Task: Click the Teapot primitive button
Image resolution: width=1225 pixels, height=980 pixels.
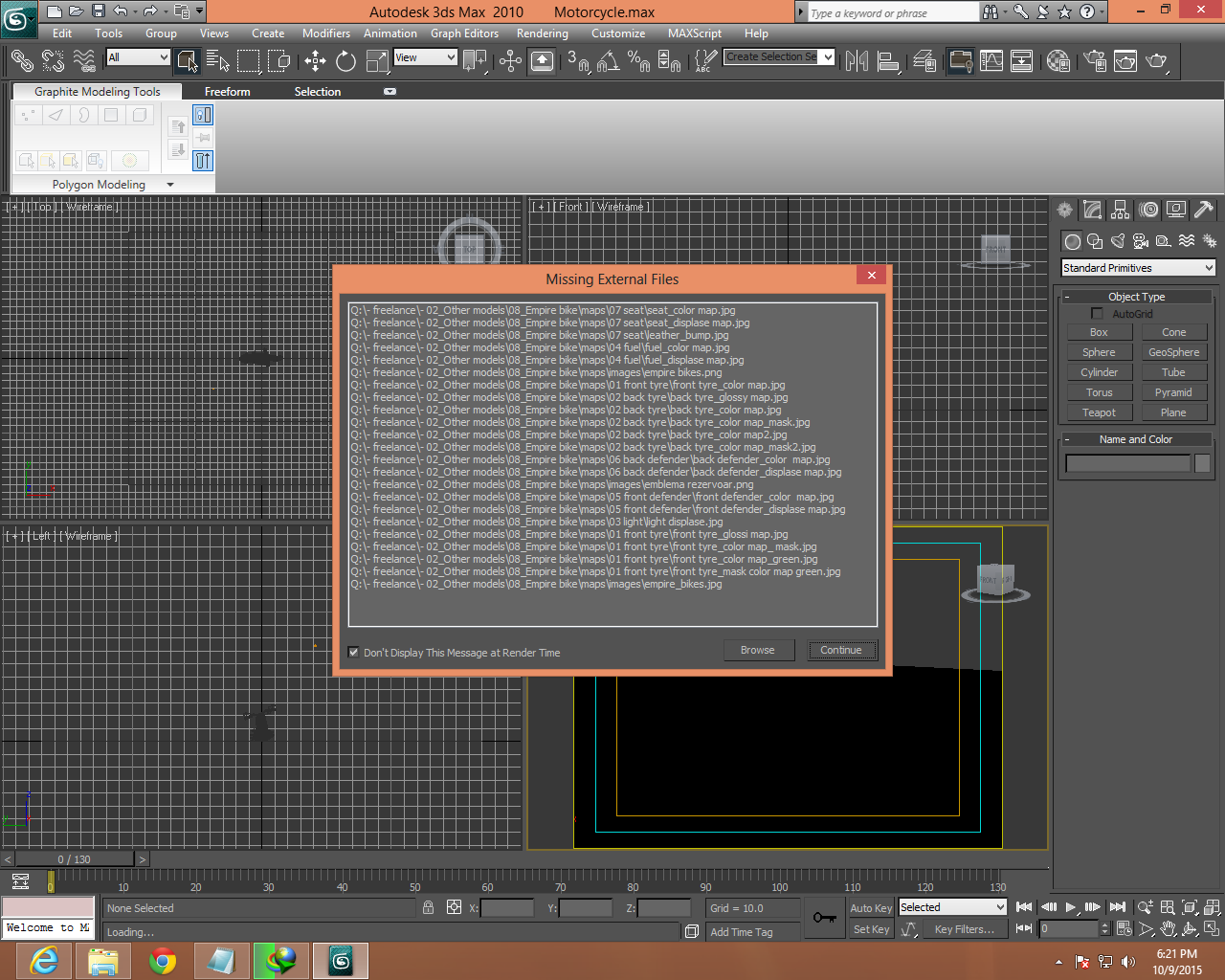Action: point(1099,412)
